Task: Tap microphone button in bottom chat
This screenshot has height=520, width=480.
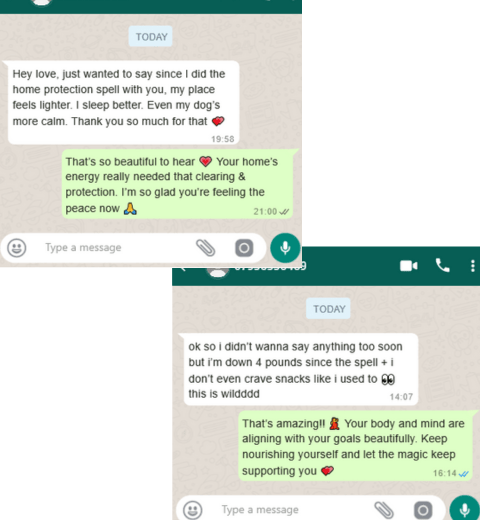Action: [464, 509]
